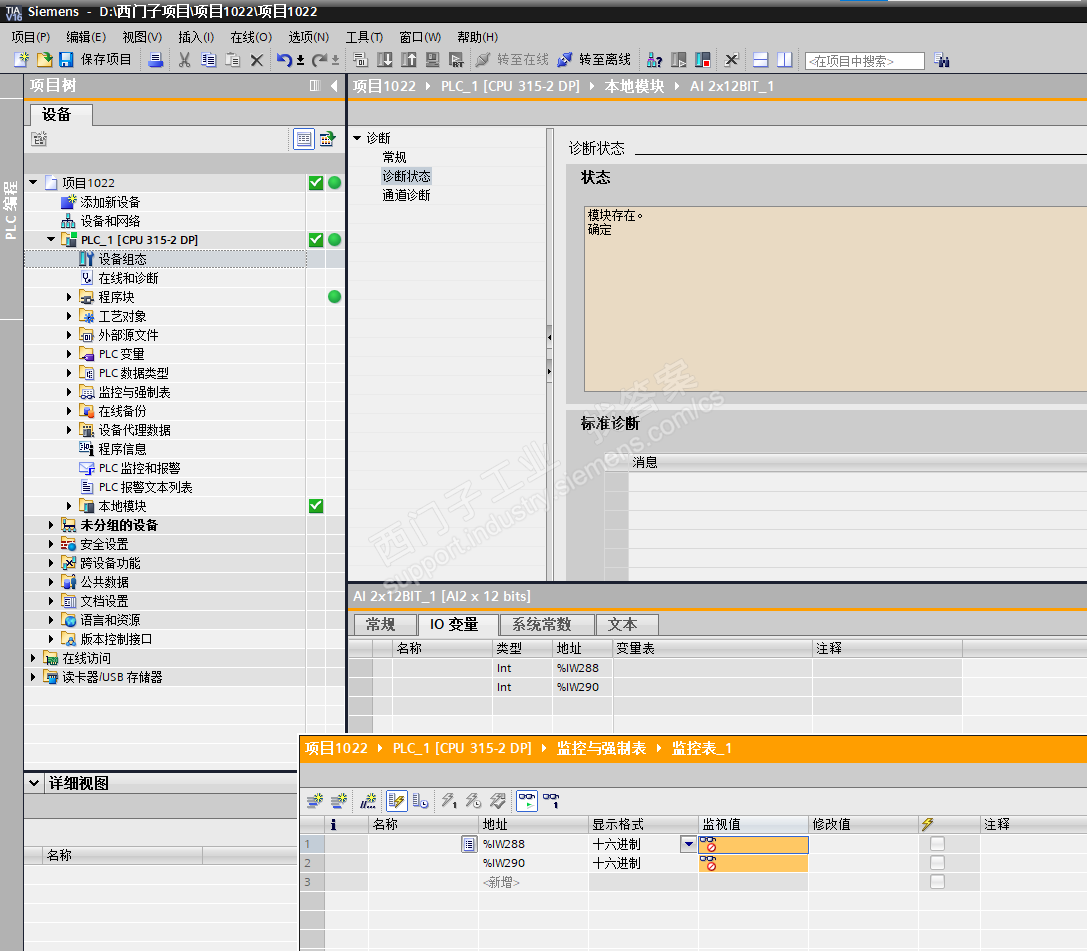1087x951 pixels.
Task: Open the 项目(P) menu
Action: tap(31, 37)
